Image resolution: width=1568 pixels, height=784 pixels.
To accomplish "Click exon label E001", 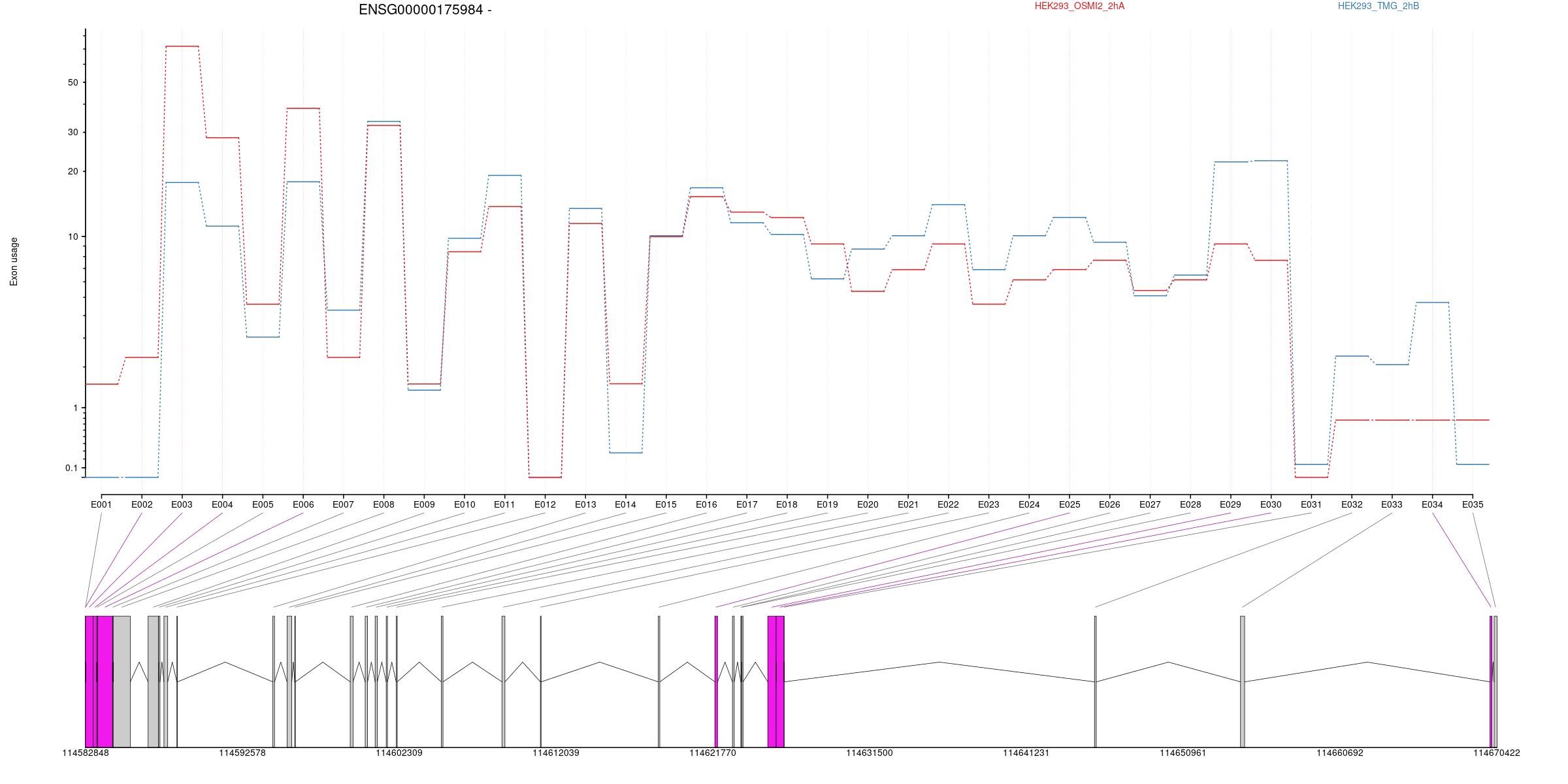I will (101, 504).
